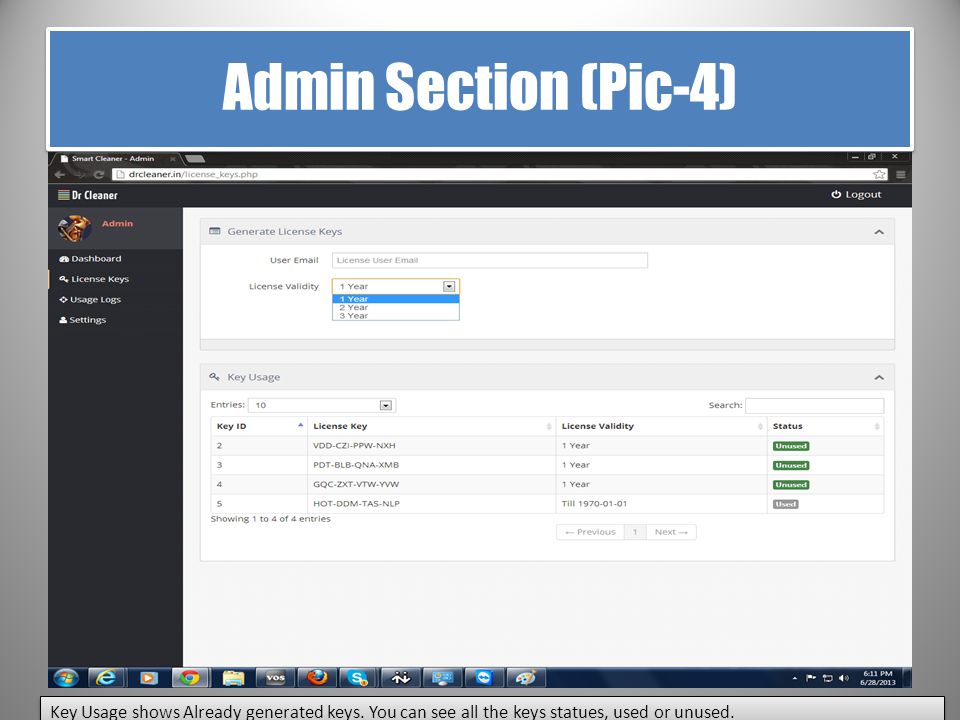Open Firefox from the taskbar
Viewport: 960px width, 720px height.
tap(317, 678)
